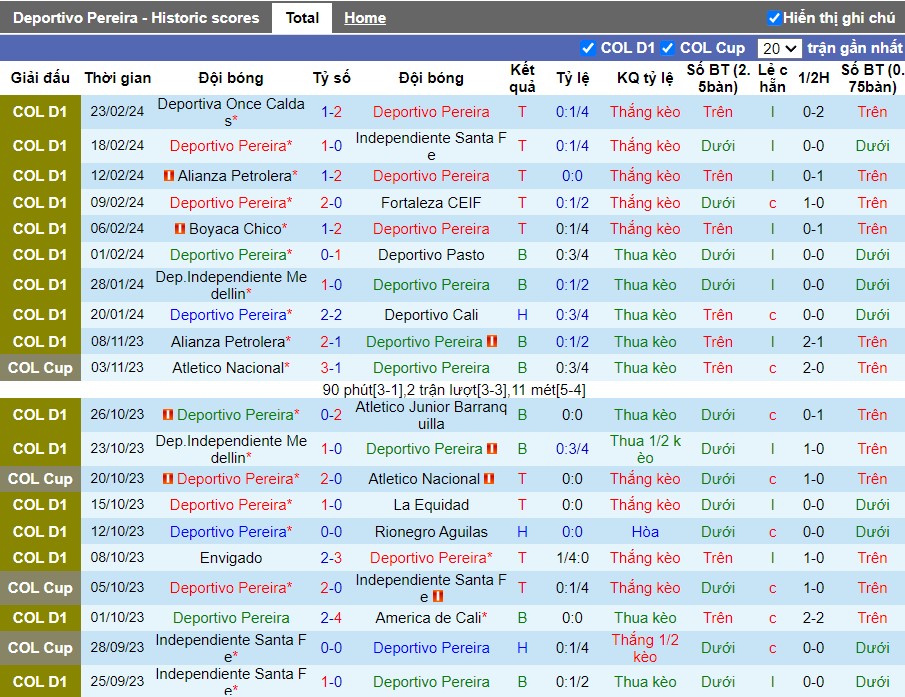Click Fortaleza CEIF team name

coord(431,203)
